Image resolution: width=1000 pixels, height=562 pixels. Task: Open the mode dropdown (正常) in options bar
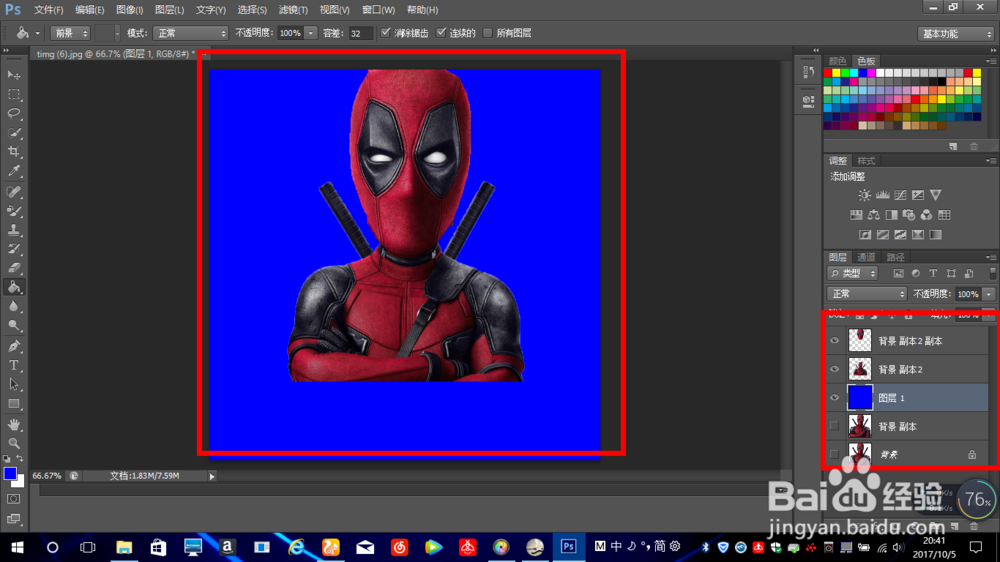pyautogui.click(x=190, y=33)
